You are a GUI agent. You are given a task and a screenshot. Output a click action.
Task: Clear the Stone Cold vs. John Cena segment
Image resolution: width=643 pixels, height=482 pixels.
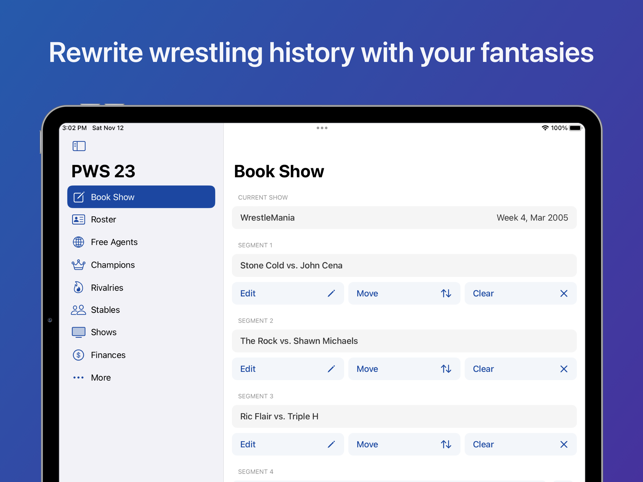tap(521, 293)
